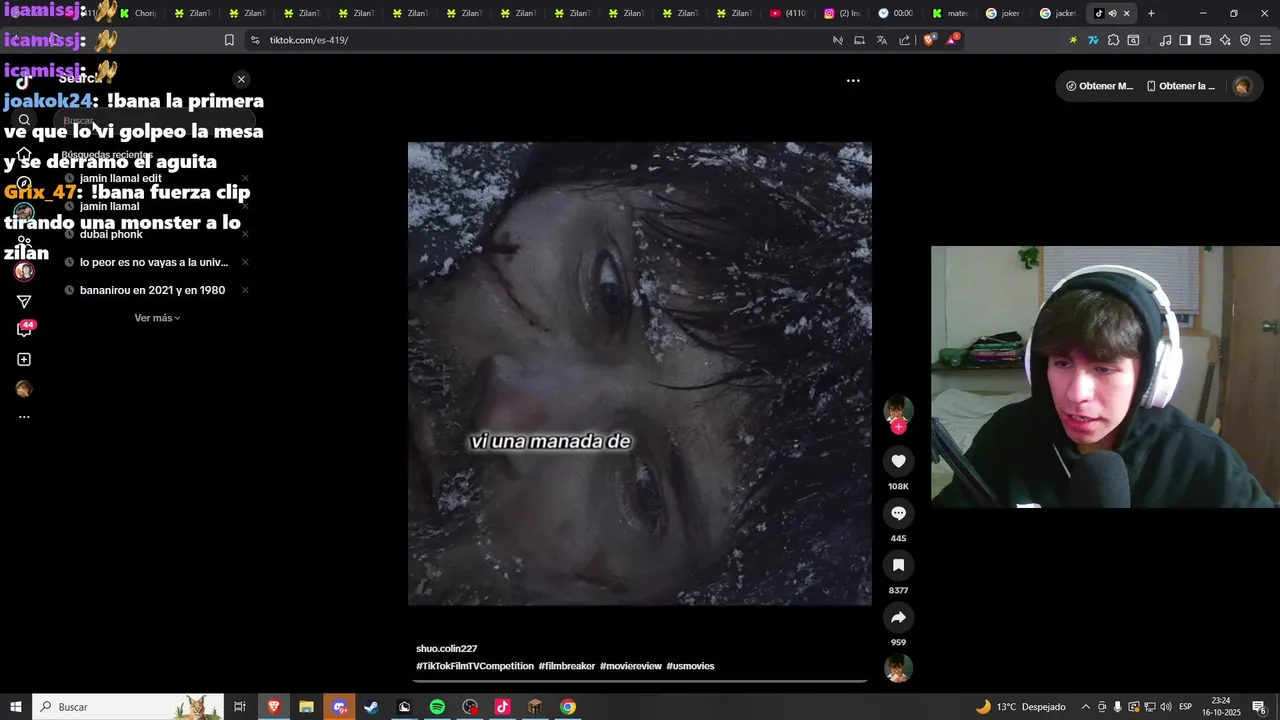Expand recent searches with Ver más
This screenshot has width=1280, height=720.
pos(157,318)
